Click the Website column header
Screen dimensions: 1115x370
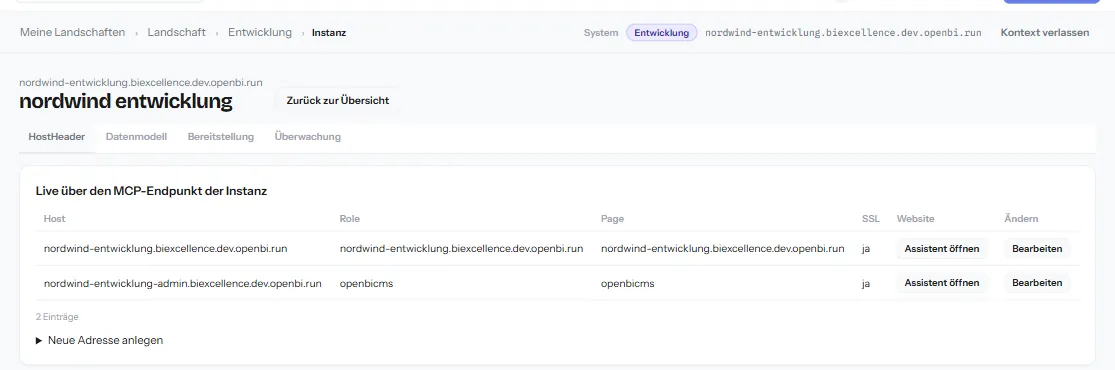point(915,218)
